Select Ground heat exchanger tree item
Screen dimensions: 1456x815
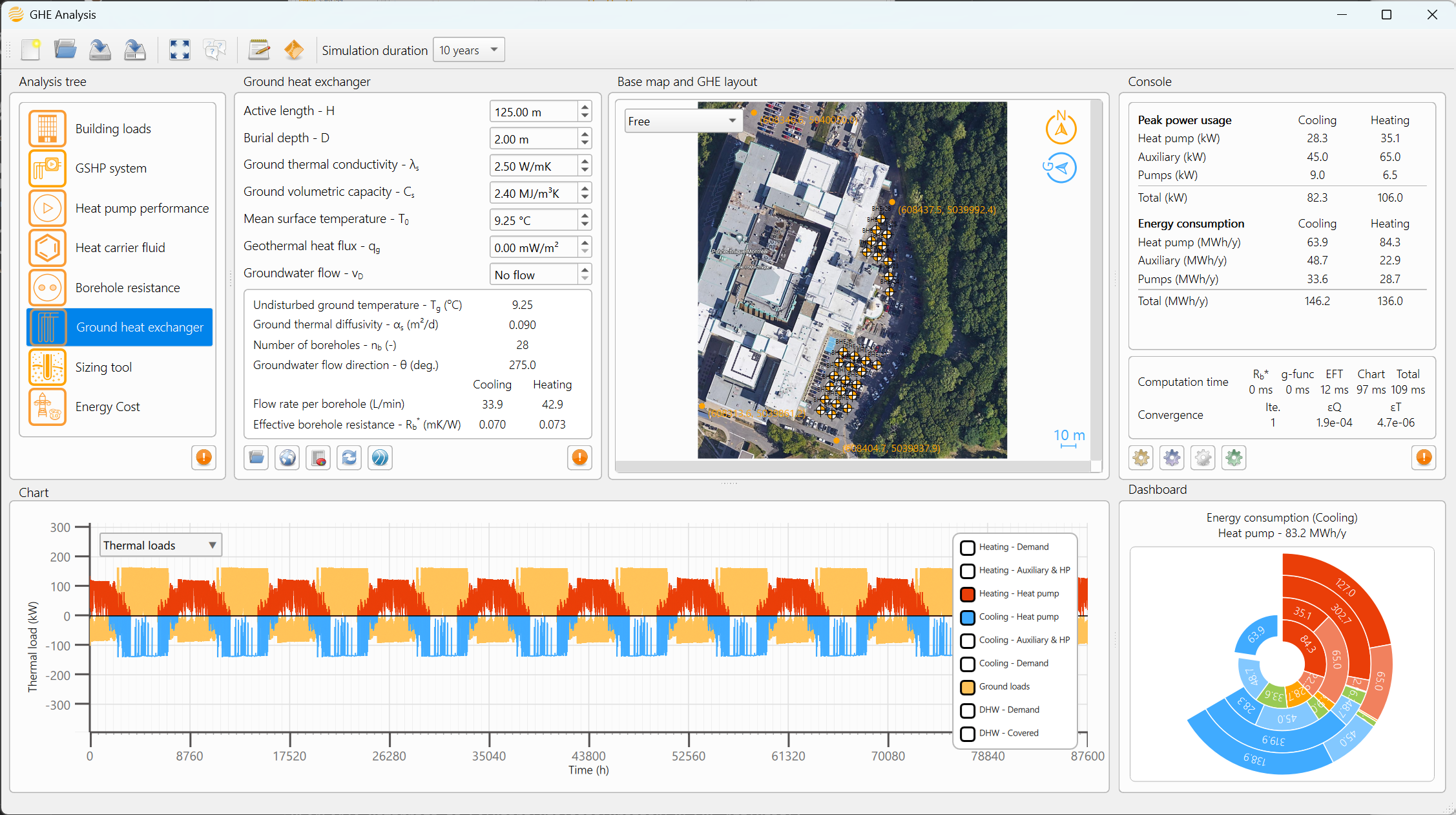click(x=120, y=327)
